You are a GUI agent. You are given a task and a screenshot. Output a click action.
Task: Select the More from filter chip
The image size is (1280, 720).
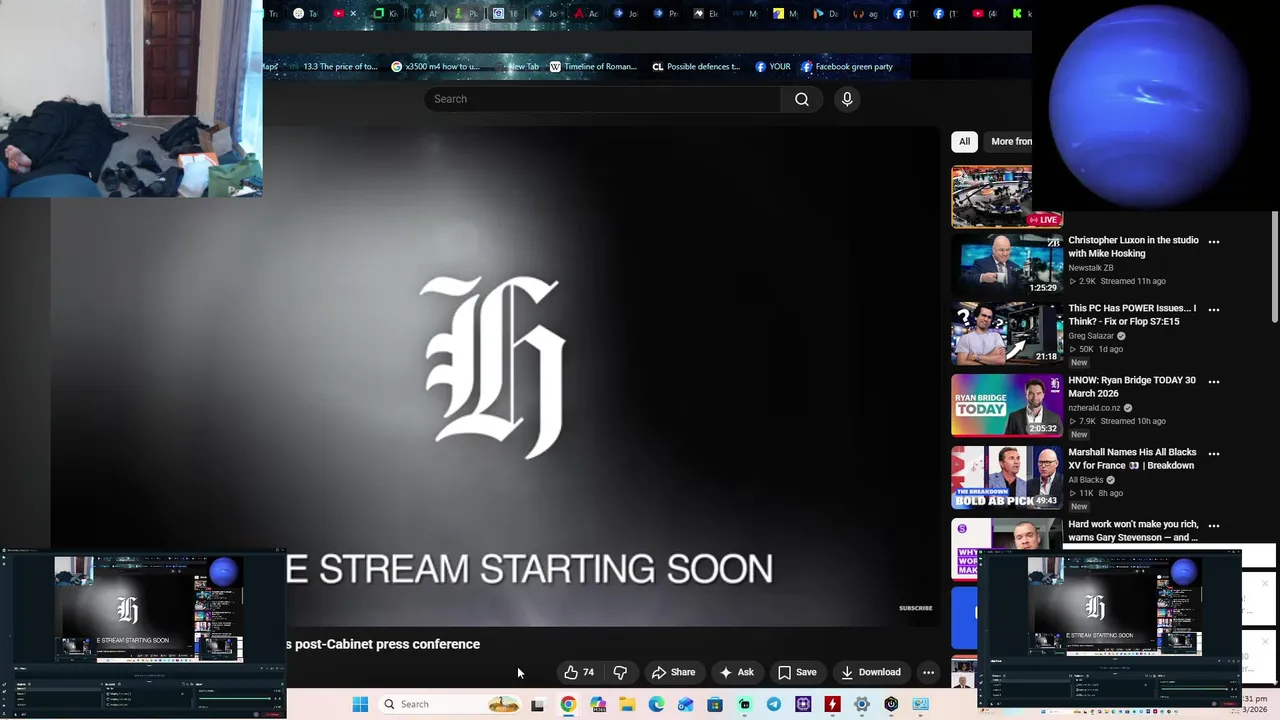(x=1008, y=141)
